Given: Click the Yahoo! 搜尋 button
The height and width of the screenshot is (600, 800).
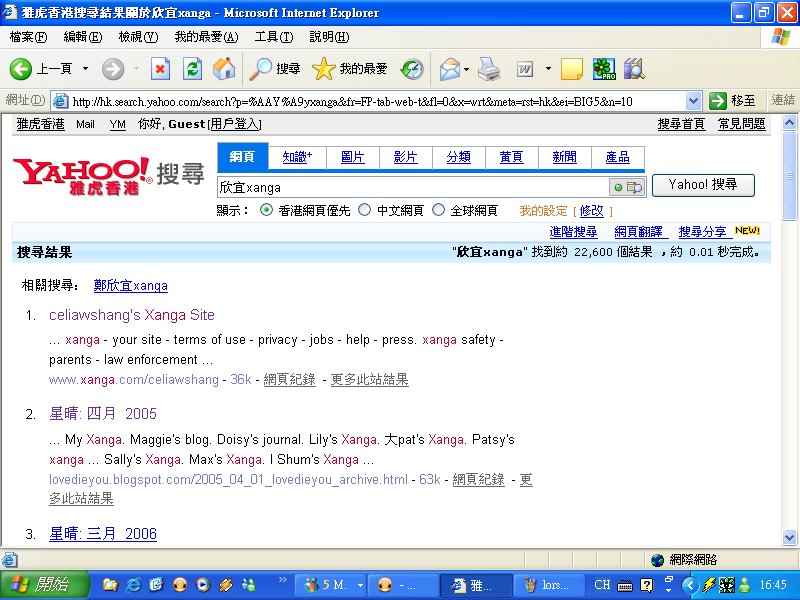Looking at the screenshot, I should pos(703,185).
